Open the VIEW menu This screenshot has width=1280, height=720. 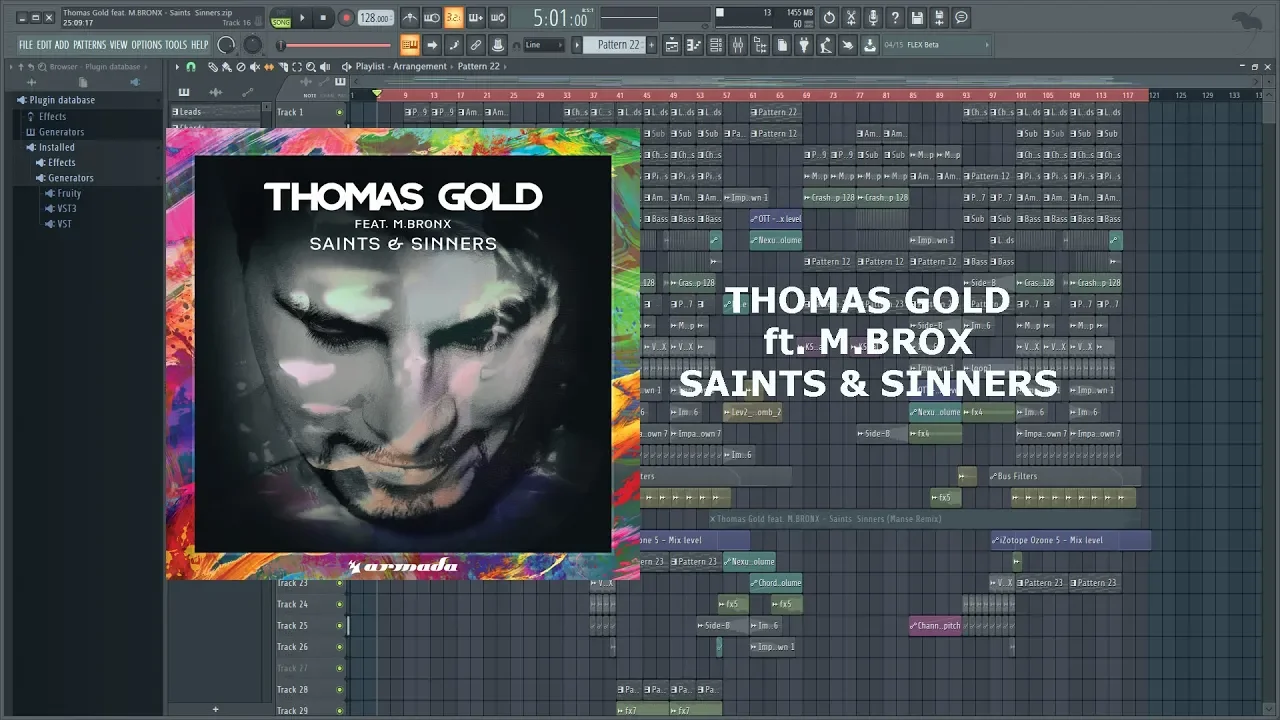[x=118, y=45]
